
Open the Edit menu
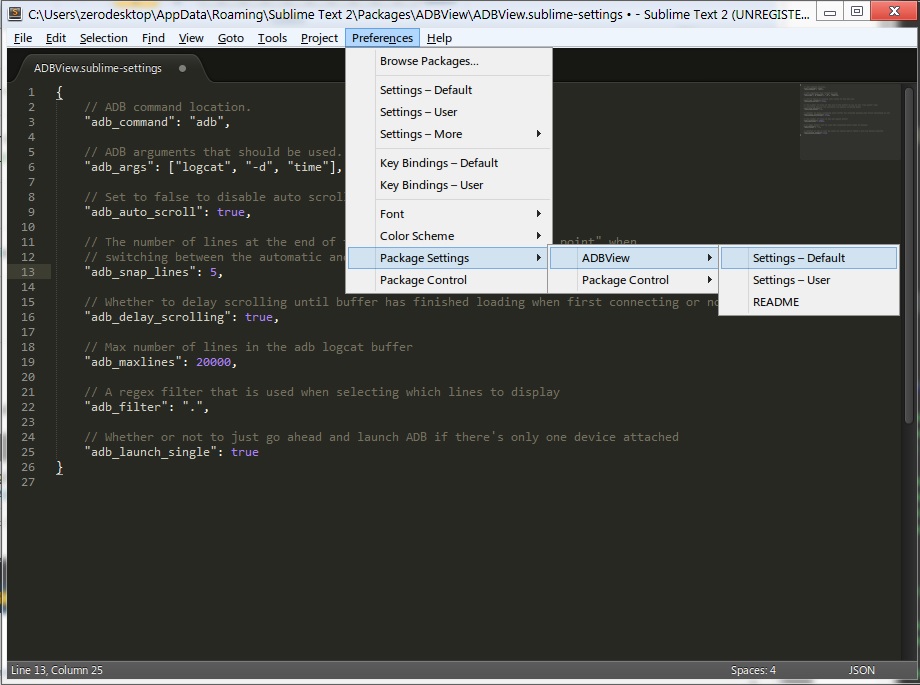tap(56, 38)
